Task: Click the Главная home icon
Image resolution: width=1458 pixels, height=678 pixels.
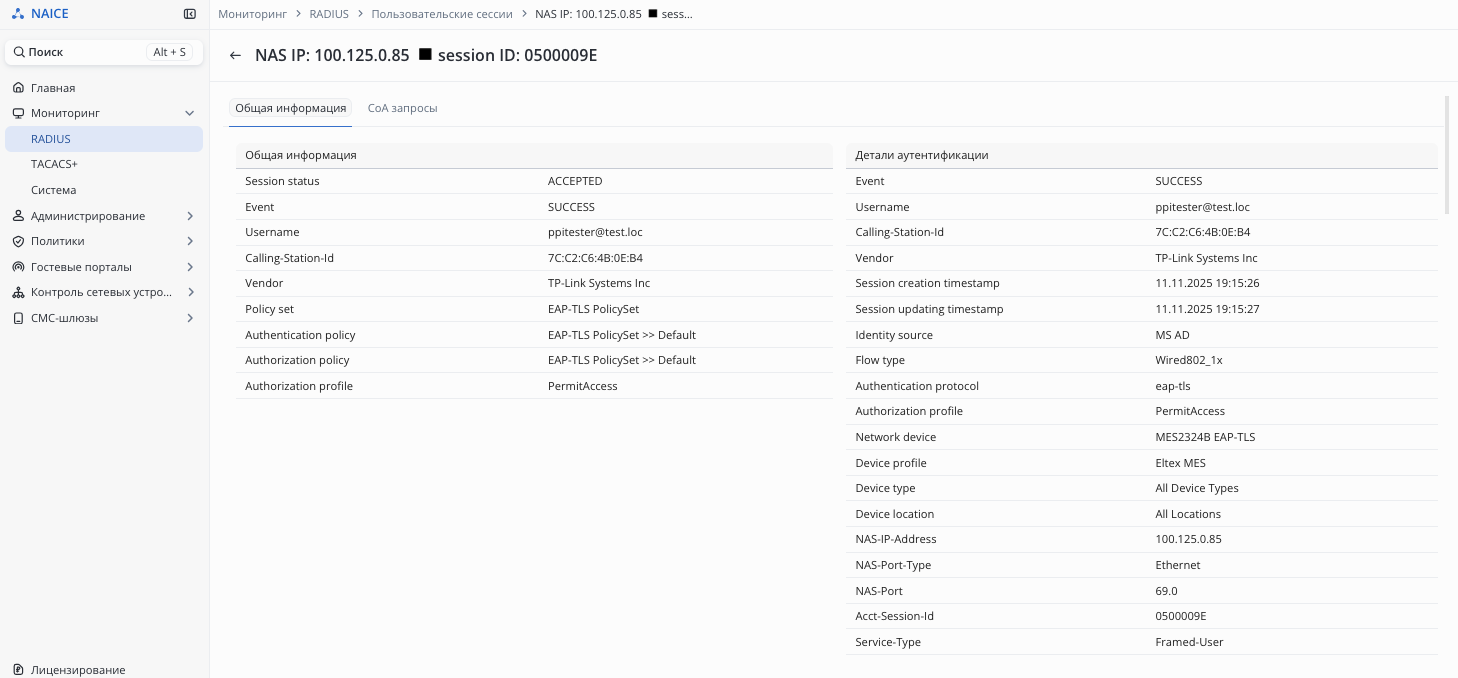Action: pyautogui.click(x=18, y=88)
